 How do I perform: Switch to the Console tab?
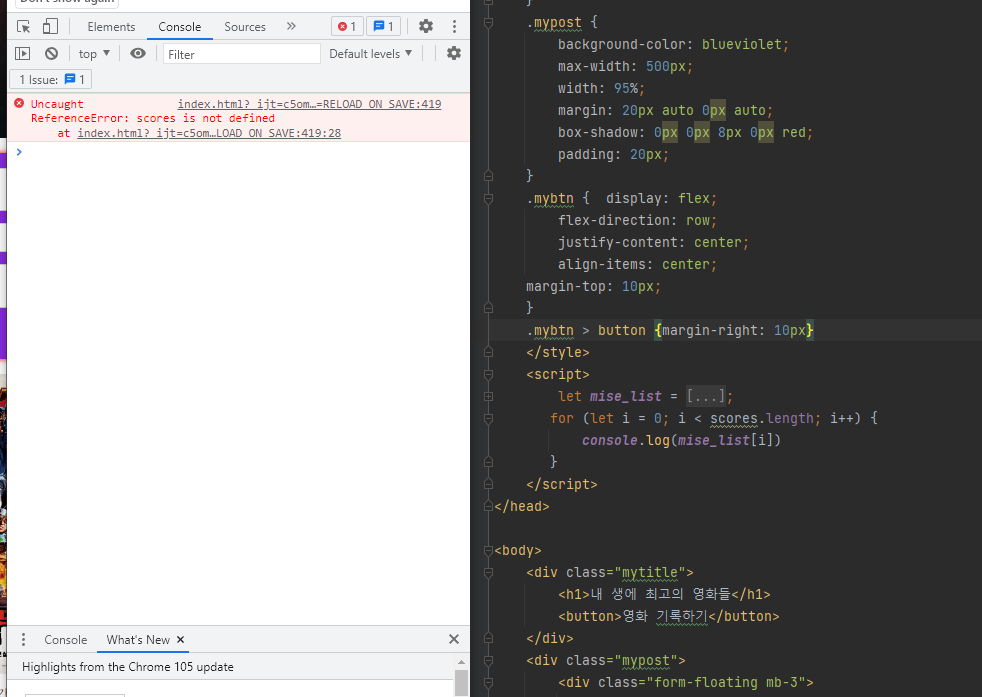pyautogui.click(x=180, y=27)
